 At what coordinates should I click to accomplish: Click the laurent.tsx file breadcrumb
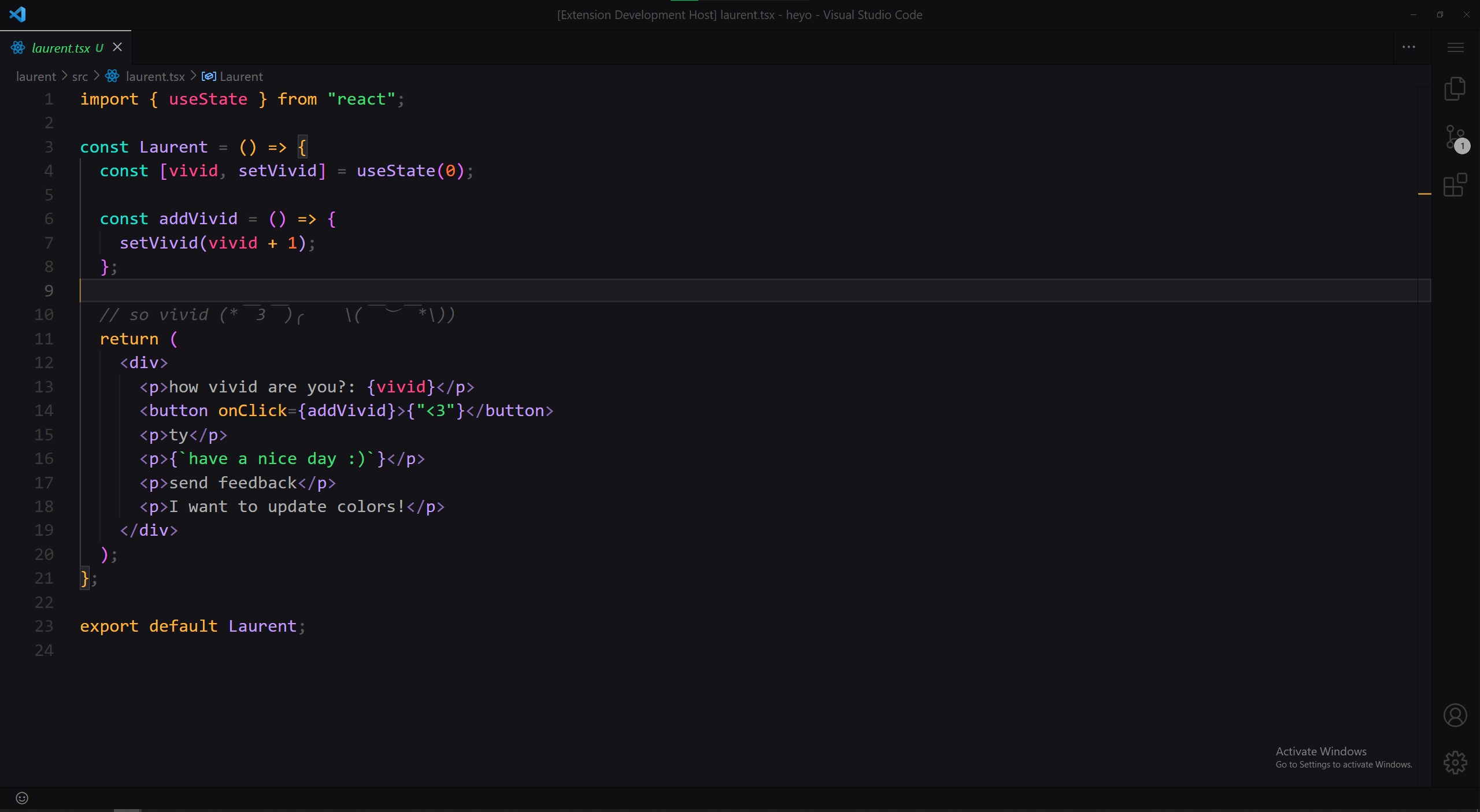tap(155, 76)
